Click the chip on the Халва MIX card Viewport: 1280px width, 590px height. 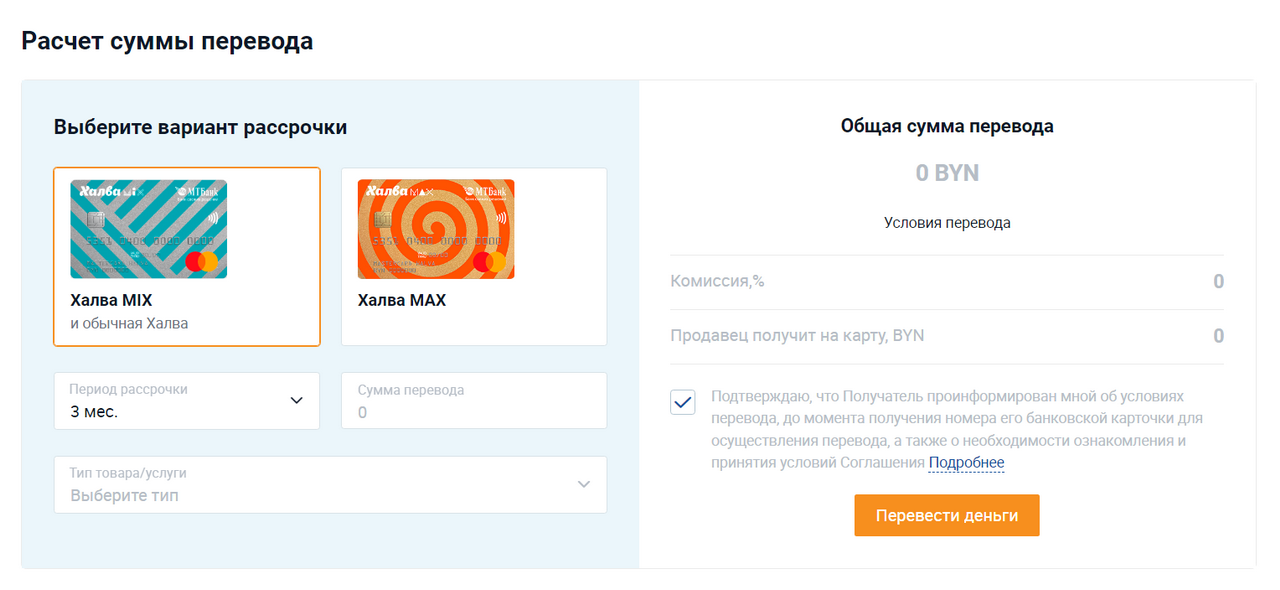(96, 220)
